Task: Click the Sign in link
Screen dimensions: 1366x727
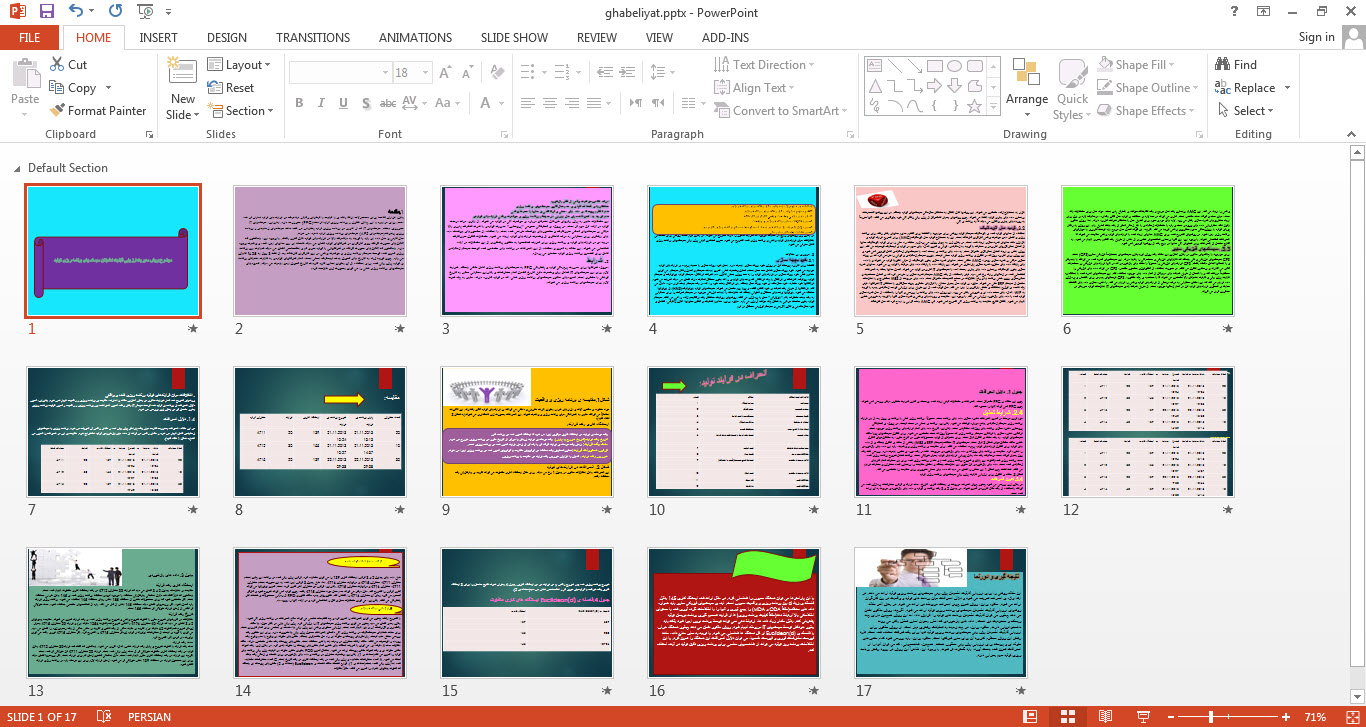Action: [x=1316, y=37]
